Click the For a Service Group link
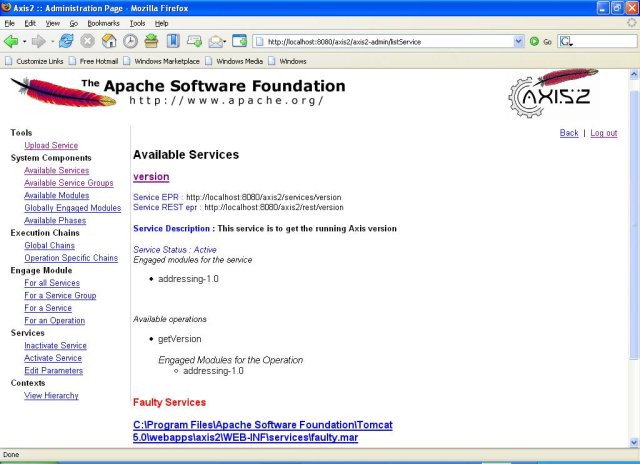This screenshot has height=464, width=640. click(x=60, y=295)
